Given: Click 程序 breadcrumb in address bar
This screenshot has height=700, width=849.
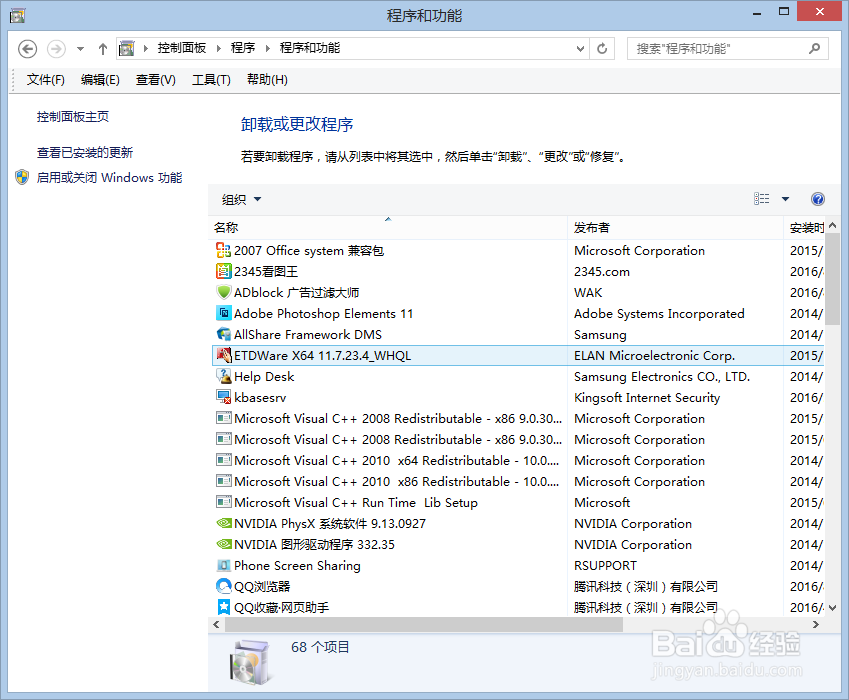Looking at the screenshot, I should 243,48.
